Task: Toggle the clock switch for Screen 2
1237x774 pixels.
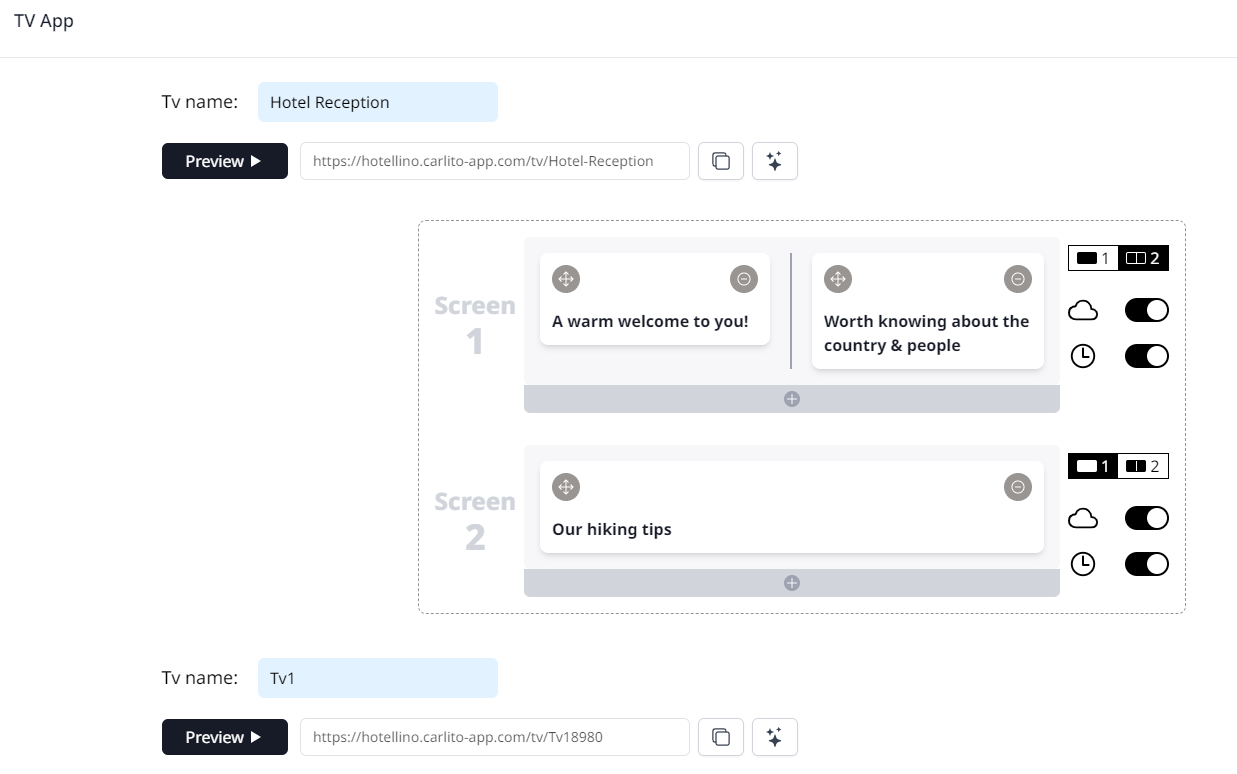Action: click(x=1146, y=564)
